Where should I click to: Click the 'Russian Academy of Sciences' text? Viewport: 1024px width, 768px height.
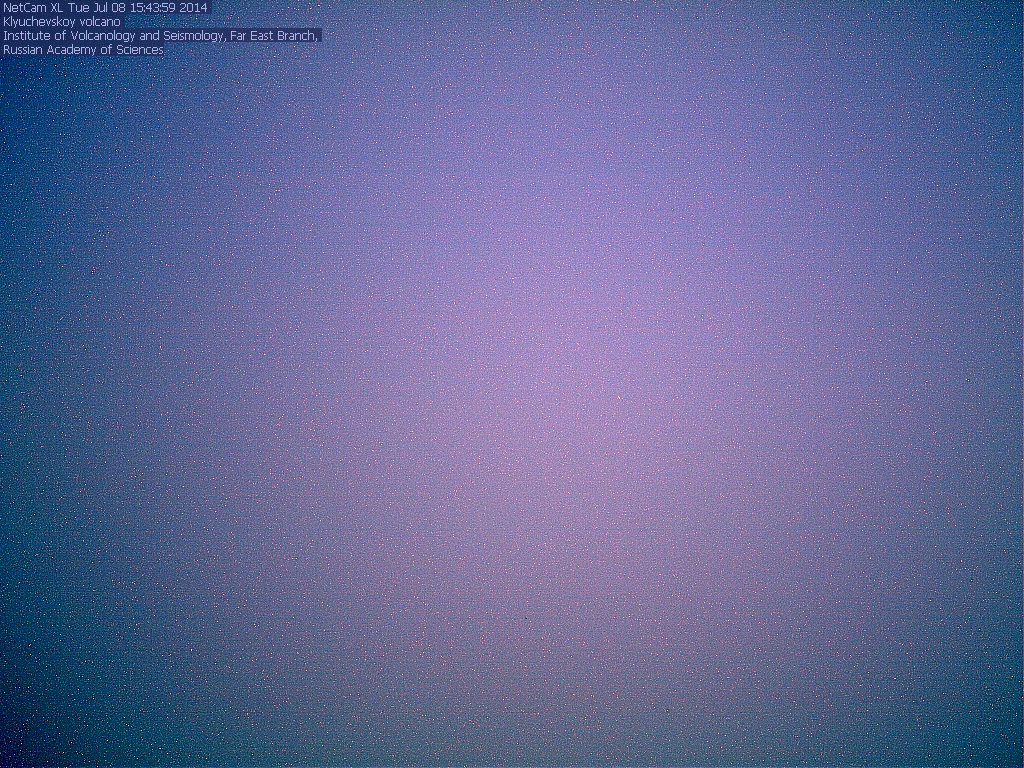coord(83,50)
